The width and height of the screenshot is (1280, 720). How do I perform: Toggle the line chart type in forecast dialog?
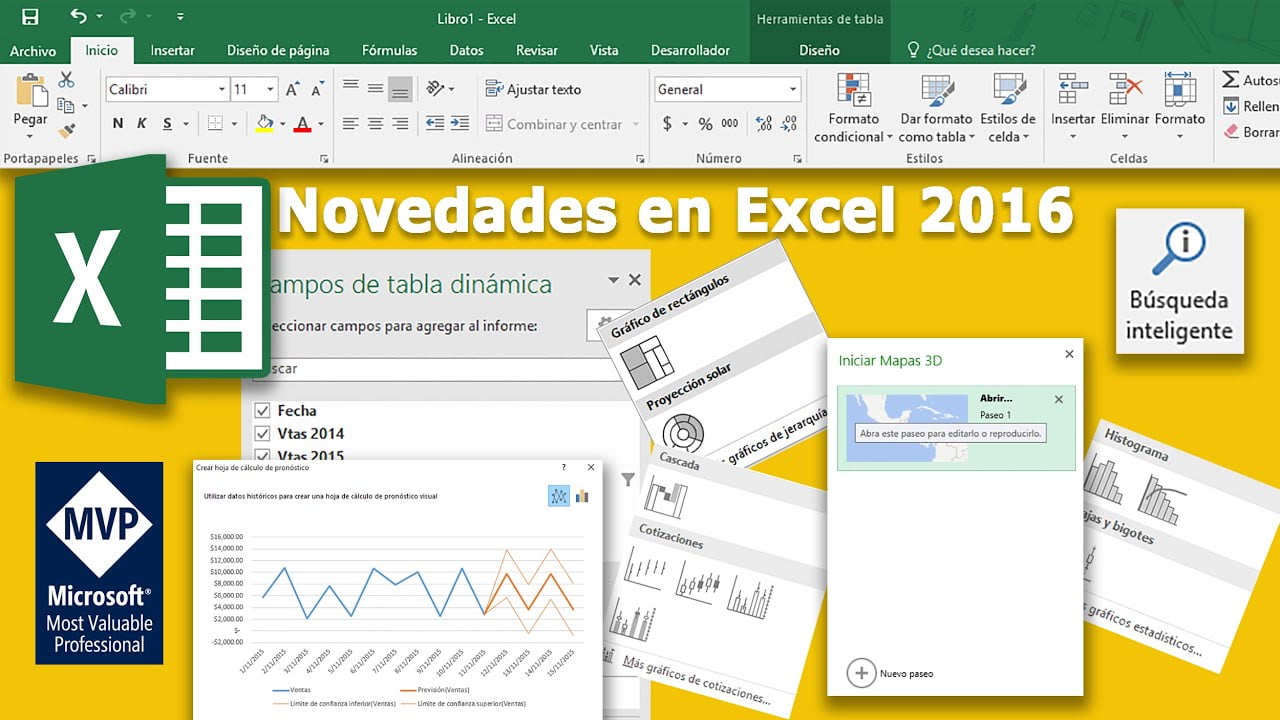click(559, 495)
